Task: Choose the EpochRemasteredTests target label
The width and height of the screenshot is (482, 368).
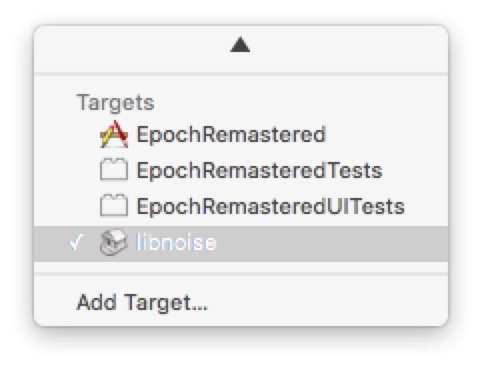Action: click(x=259, y=170)
